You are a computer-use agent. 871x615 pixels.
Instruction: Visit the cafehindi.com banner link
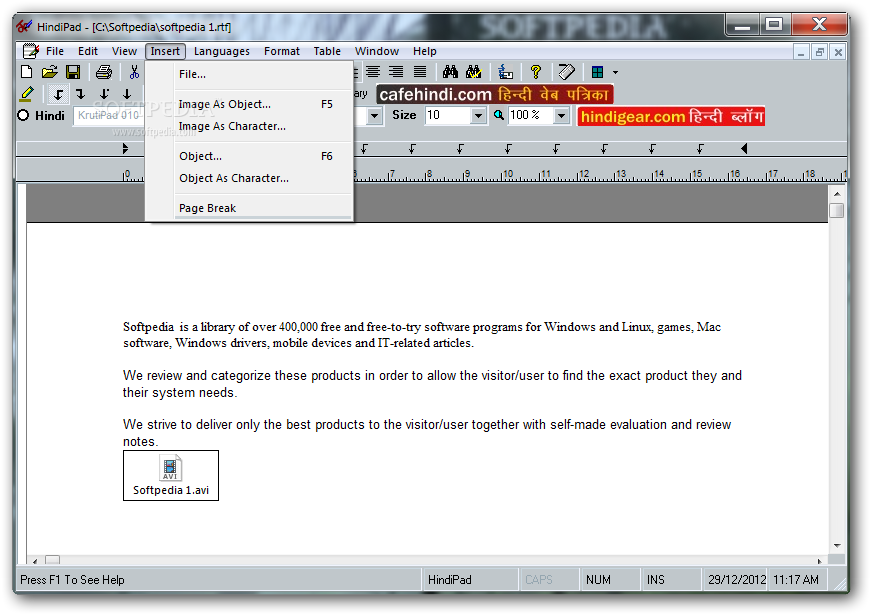(x=494, y=94)
